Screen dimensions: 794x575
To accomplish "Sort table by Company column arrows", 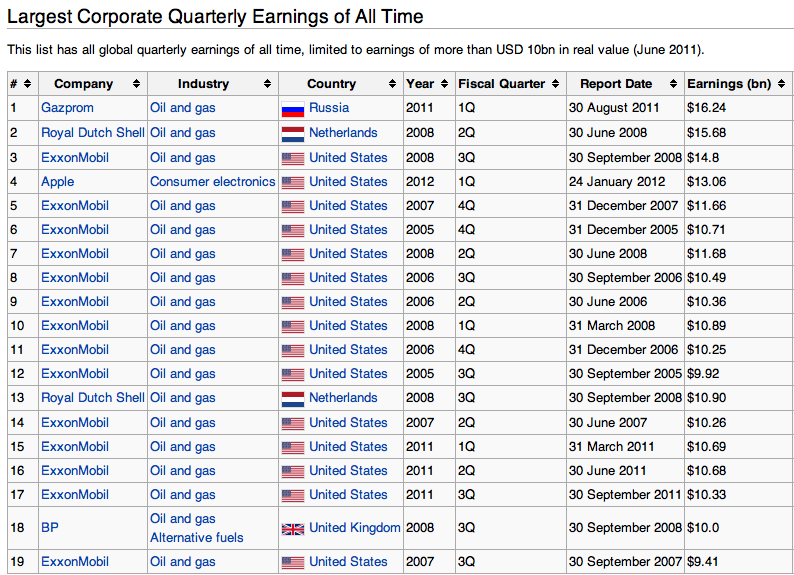I will 139,84.
